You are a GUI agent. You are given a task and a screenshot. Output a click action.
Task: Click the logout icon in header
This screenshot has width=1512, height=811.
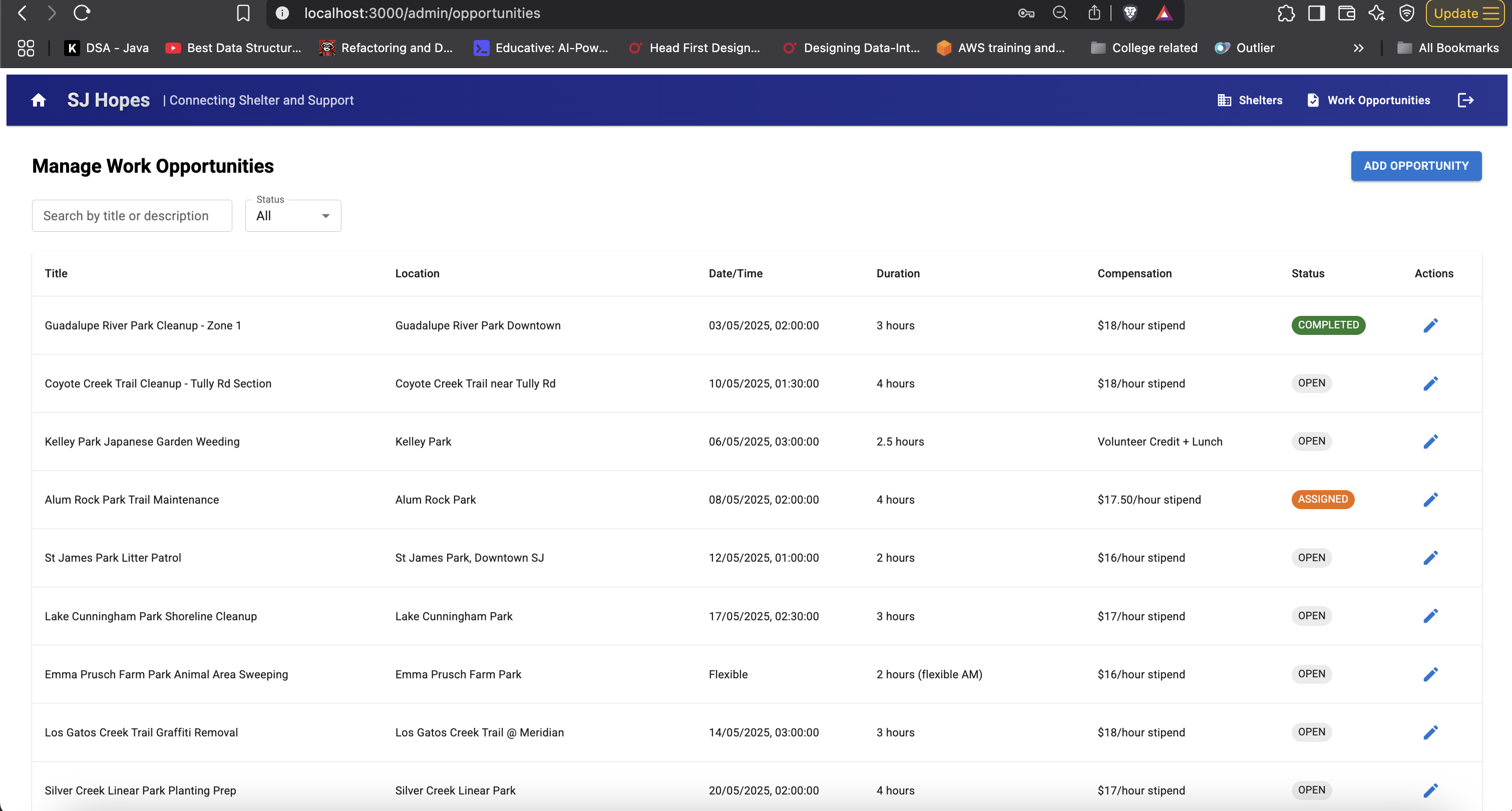(1465, 100)
